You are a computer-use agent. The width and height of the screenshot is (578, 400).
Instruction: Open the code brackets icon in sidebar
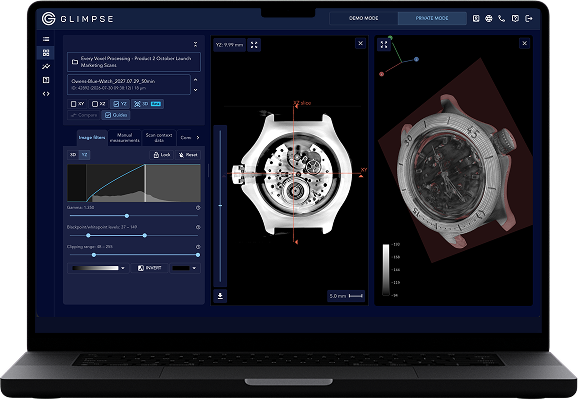pos(46,94)
